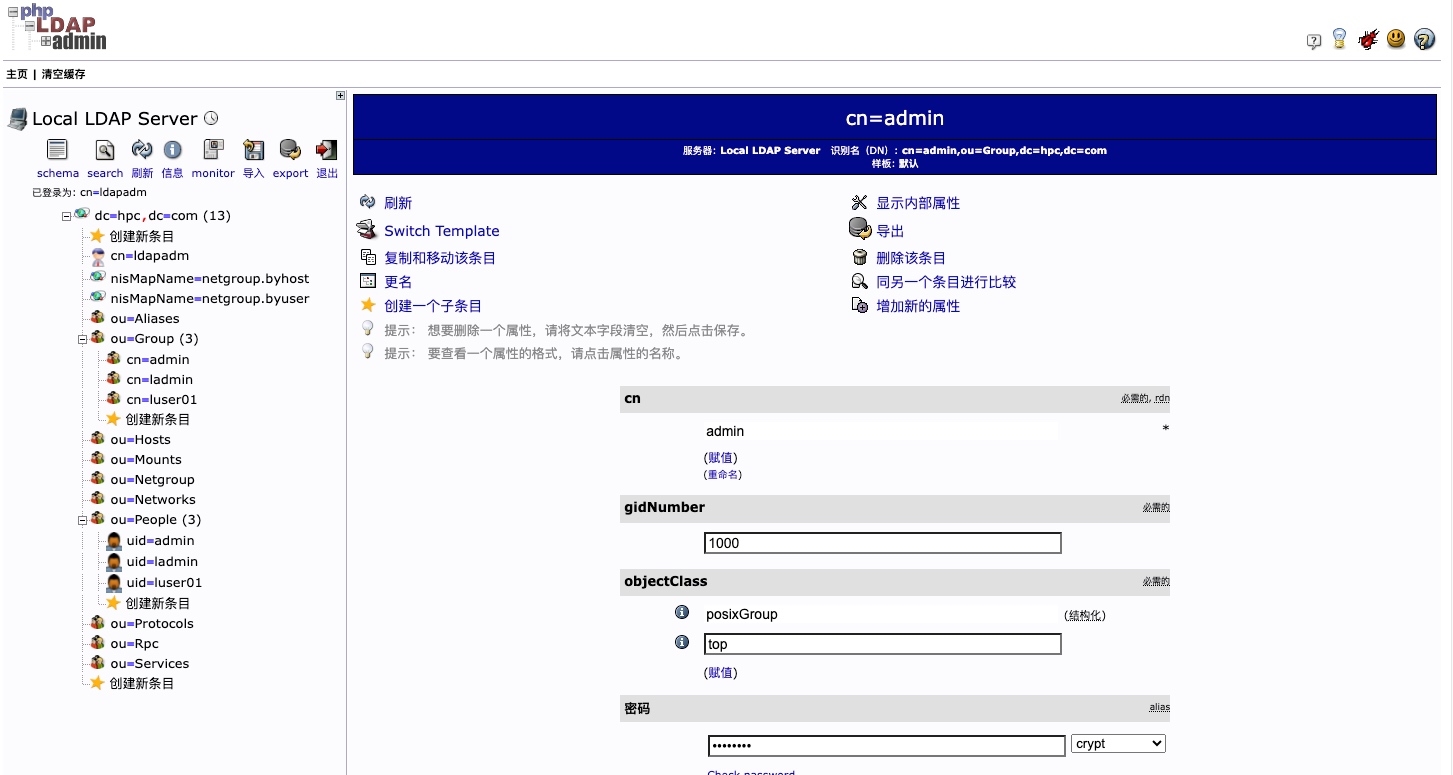Click 主页 in the top menu
The image size is (1453, 775).
16,73
